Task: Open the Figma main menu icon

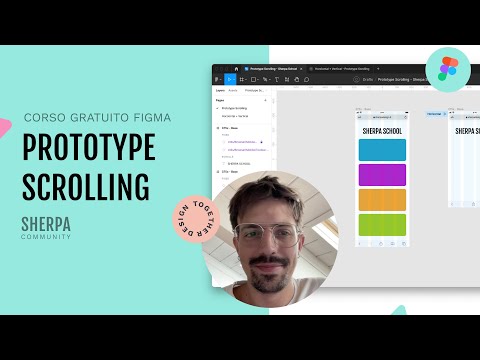Action: click(x=217, y=79)
